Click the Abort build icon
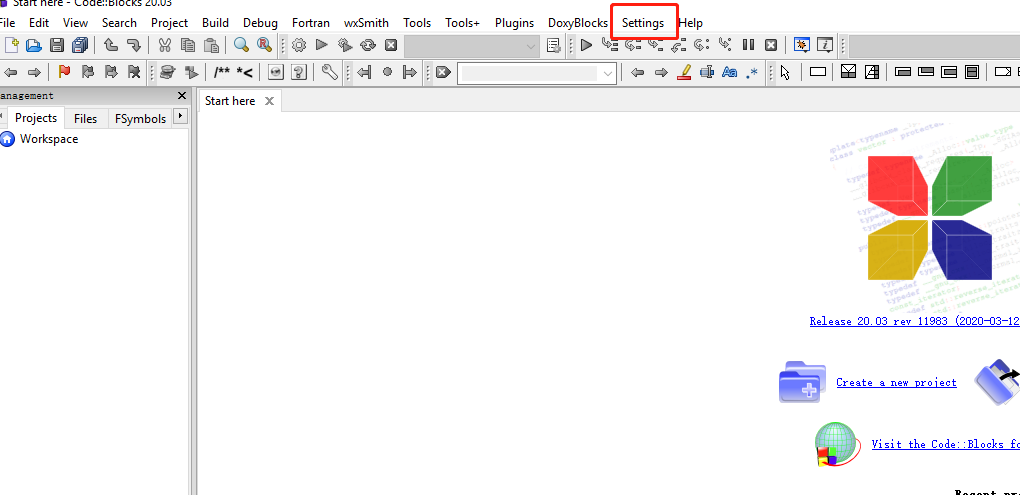This screenshot has height=495, width=1020. pyautogui.click(x=390, y=45)
